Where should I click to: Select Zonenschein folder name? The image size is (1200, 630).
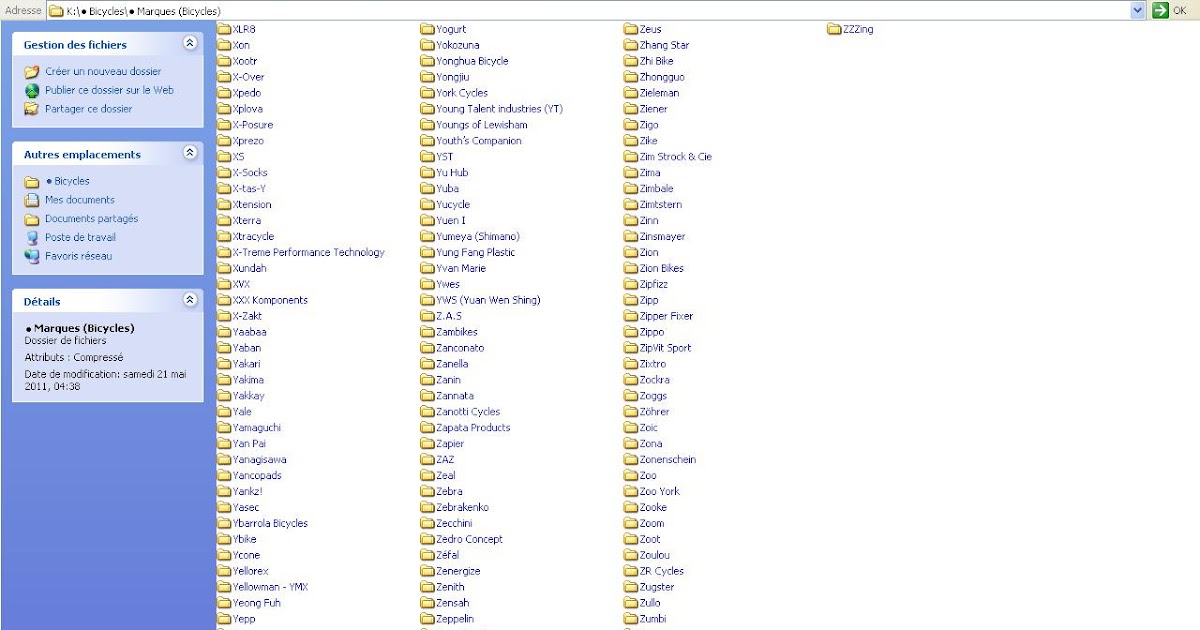tap(668, 460)
